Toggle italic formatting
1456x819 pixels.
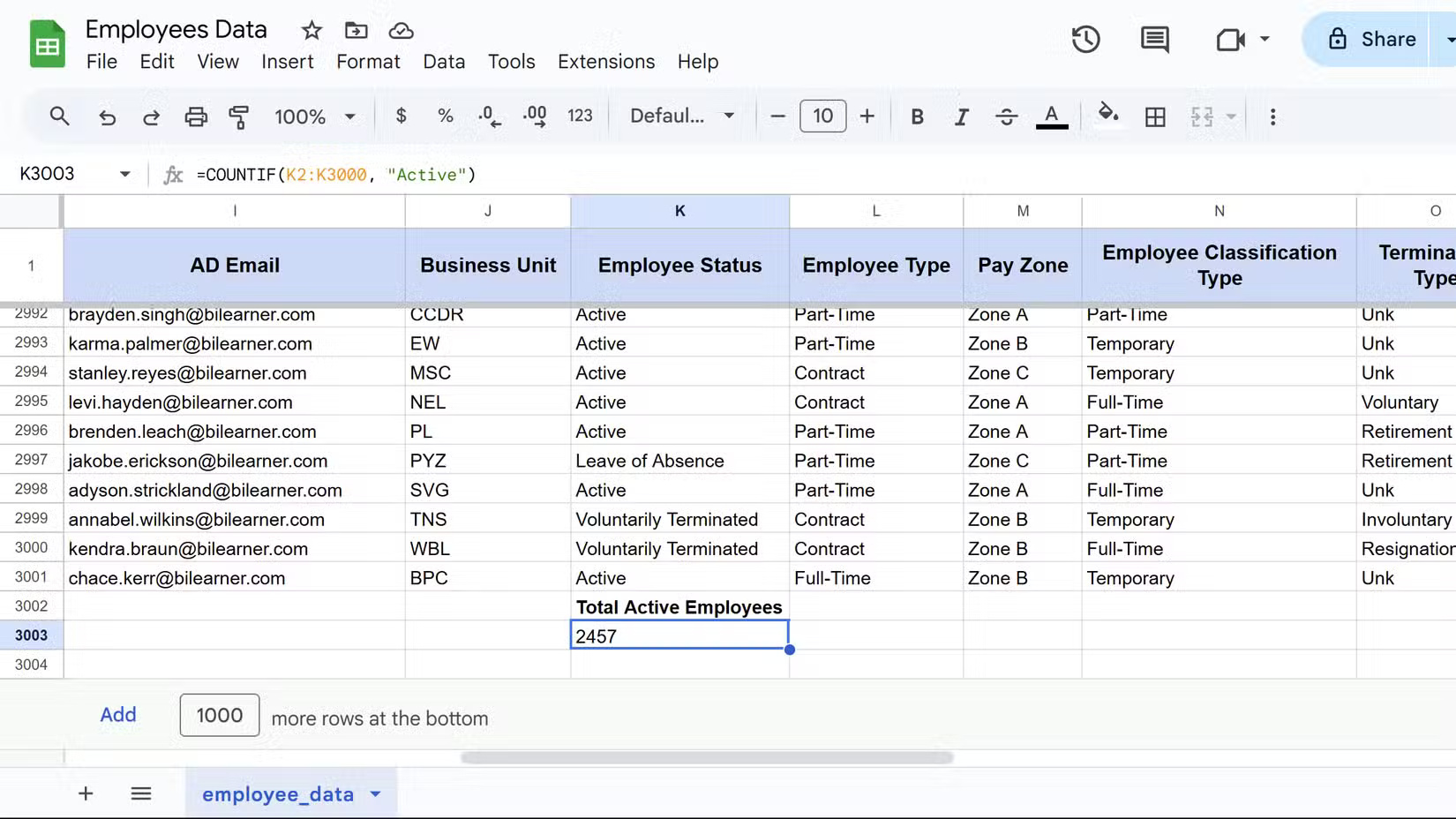[962, 116]
